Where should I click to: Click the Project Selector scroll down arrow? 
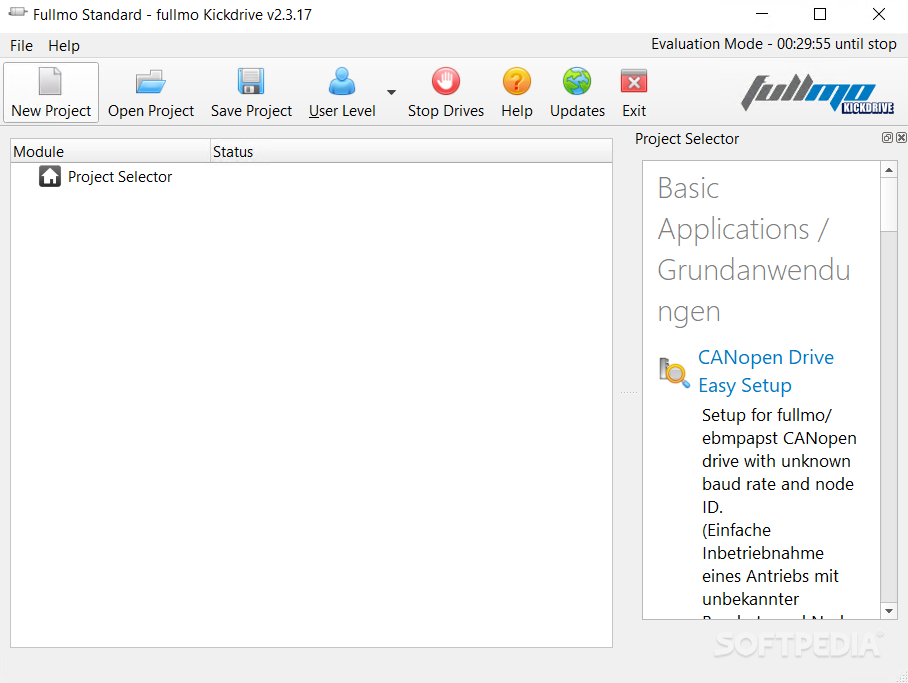889,611
